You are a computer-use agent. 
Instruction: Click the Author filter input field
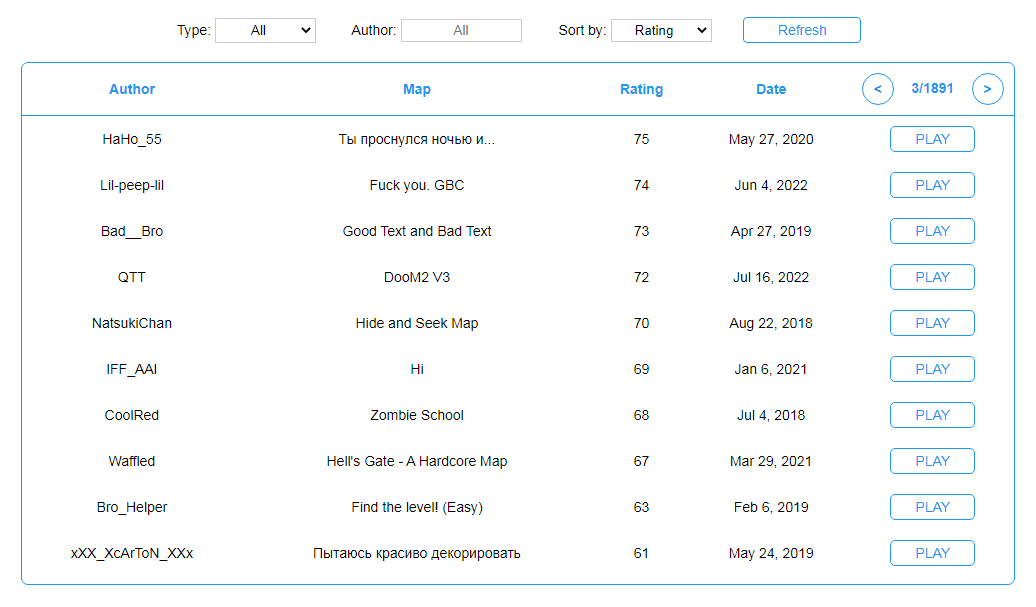461,31
